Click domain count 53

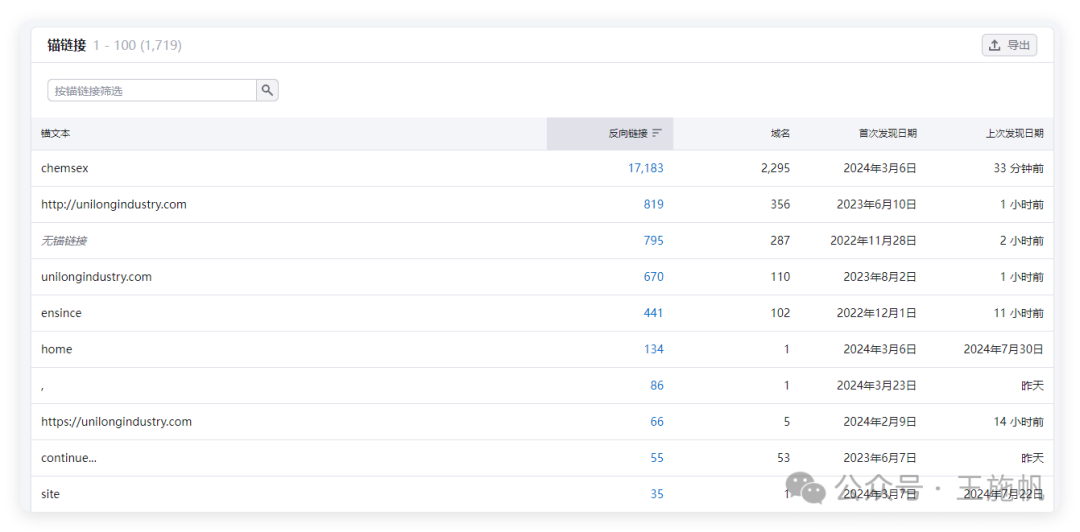click(784, 458)
